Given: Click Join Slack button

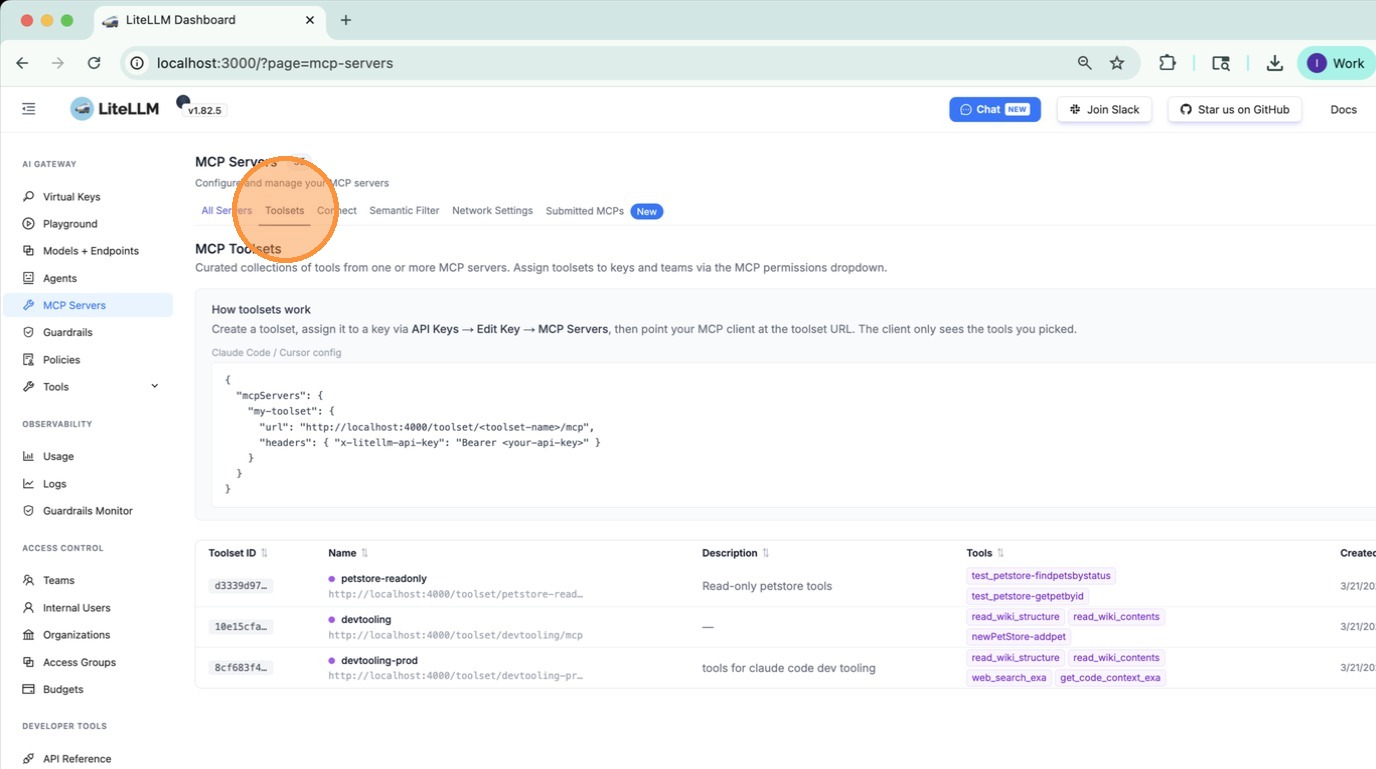Looking at the screenshot, I should (1104, 109).
